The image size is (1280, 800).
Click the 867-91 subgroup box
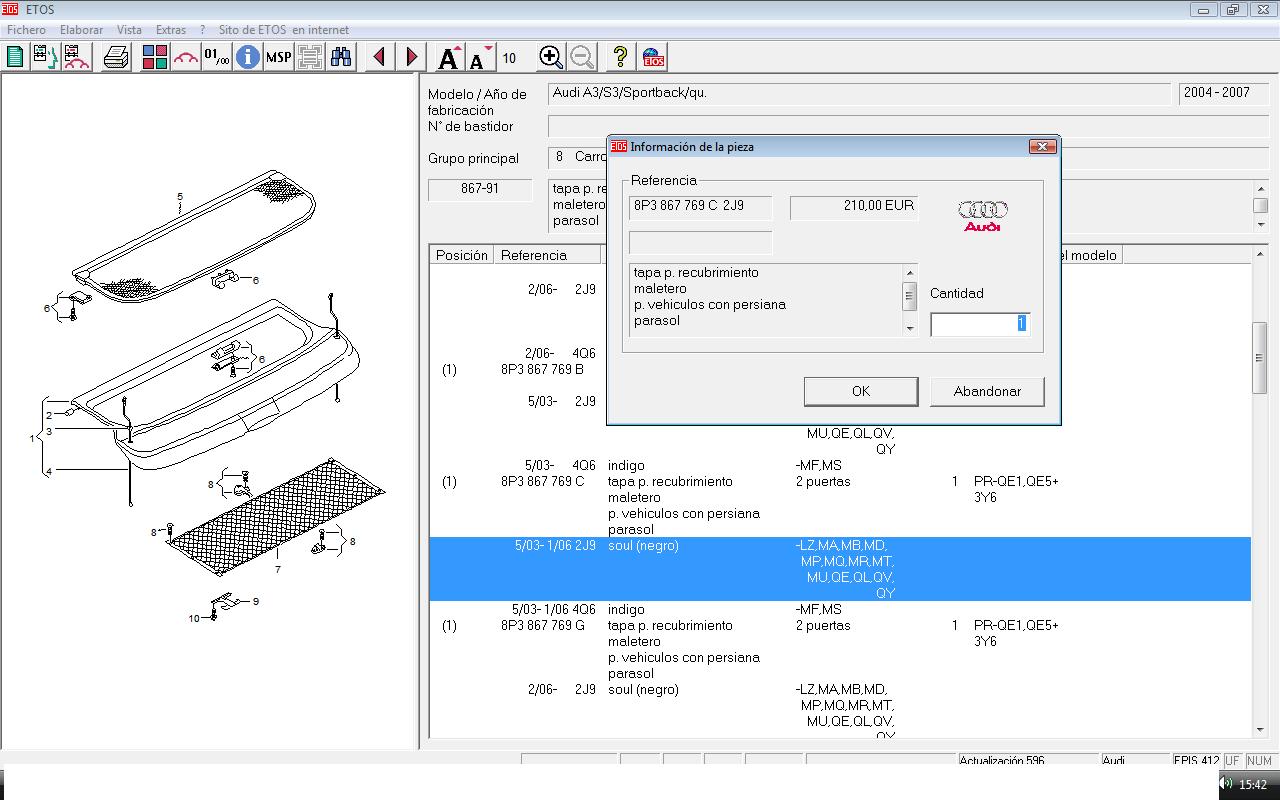pyautogui.click(x=480, y=189)
